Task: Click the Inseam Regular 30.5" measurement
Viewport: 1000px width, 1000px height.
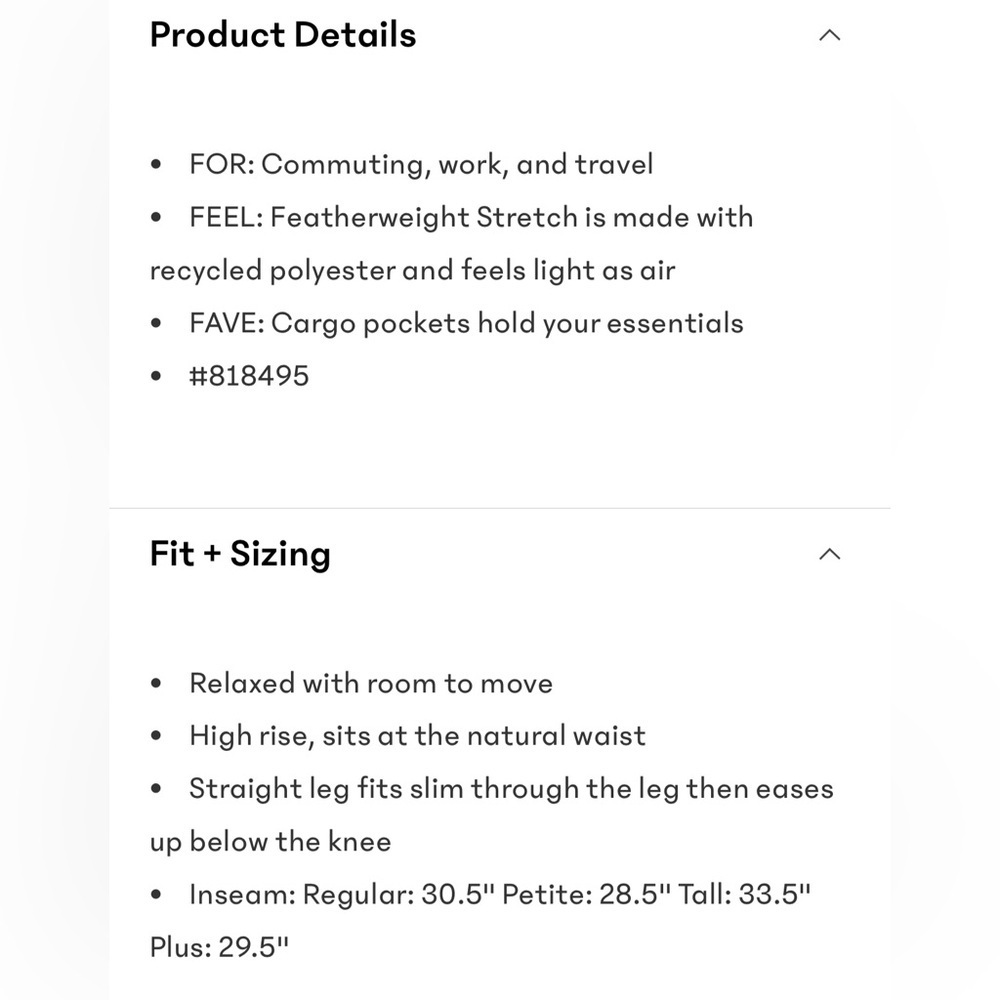Action: (x=342, y=894)
